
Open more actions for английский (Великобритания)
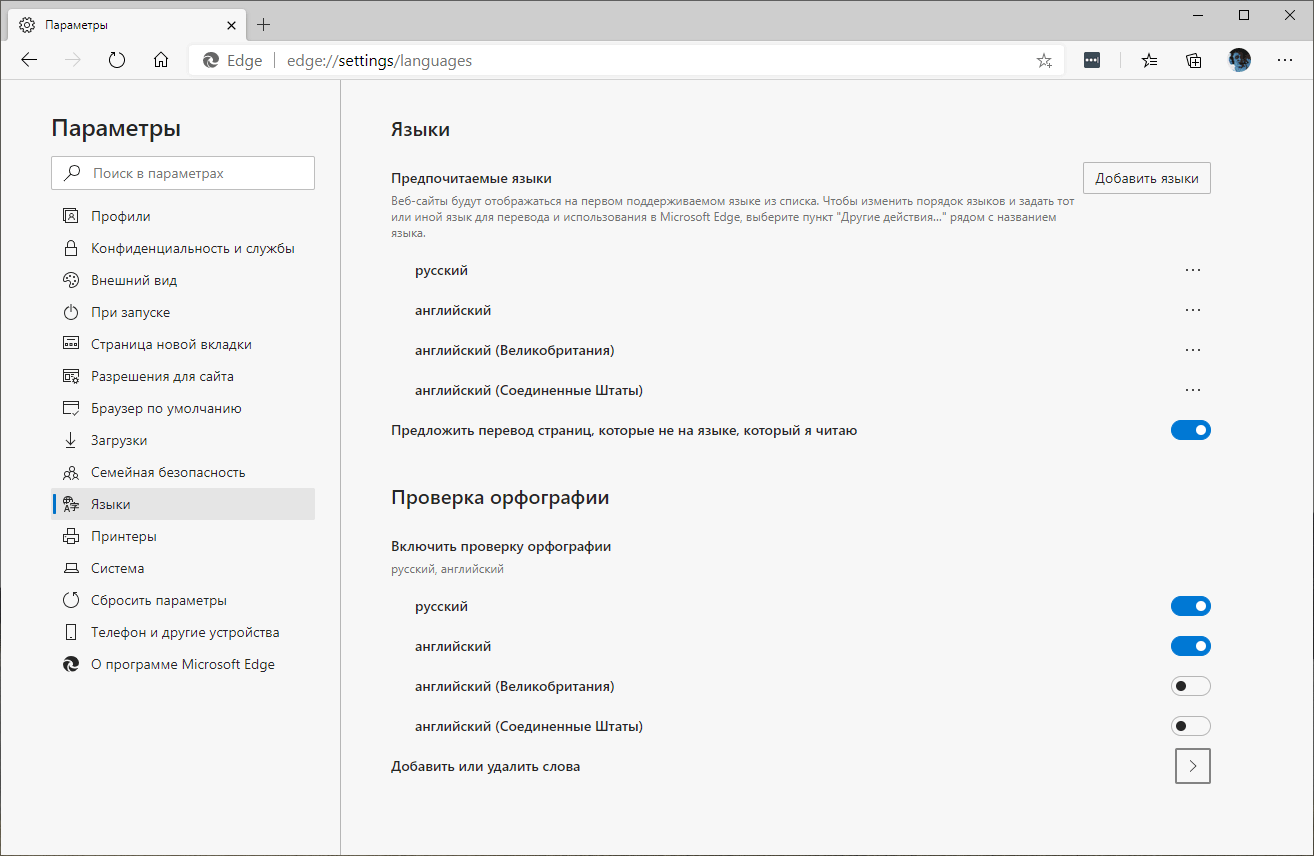click(x=1192, y=350)
